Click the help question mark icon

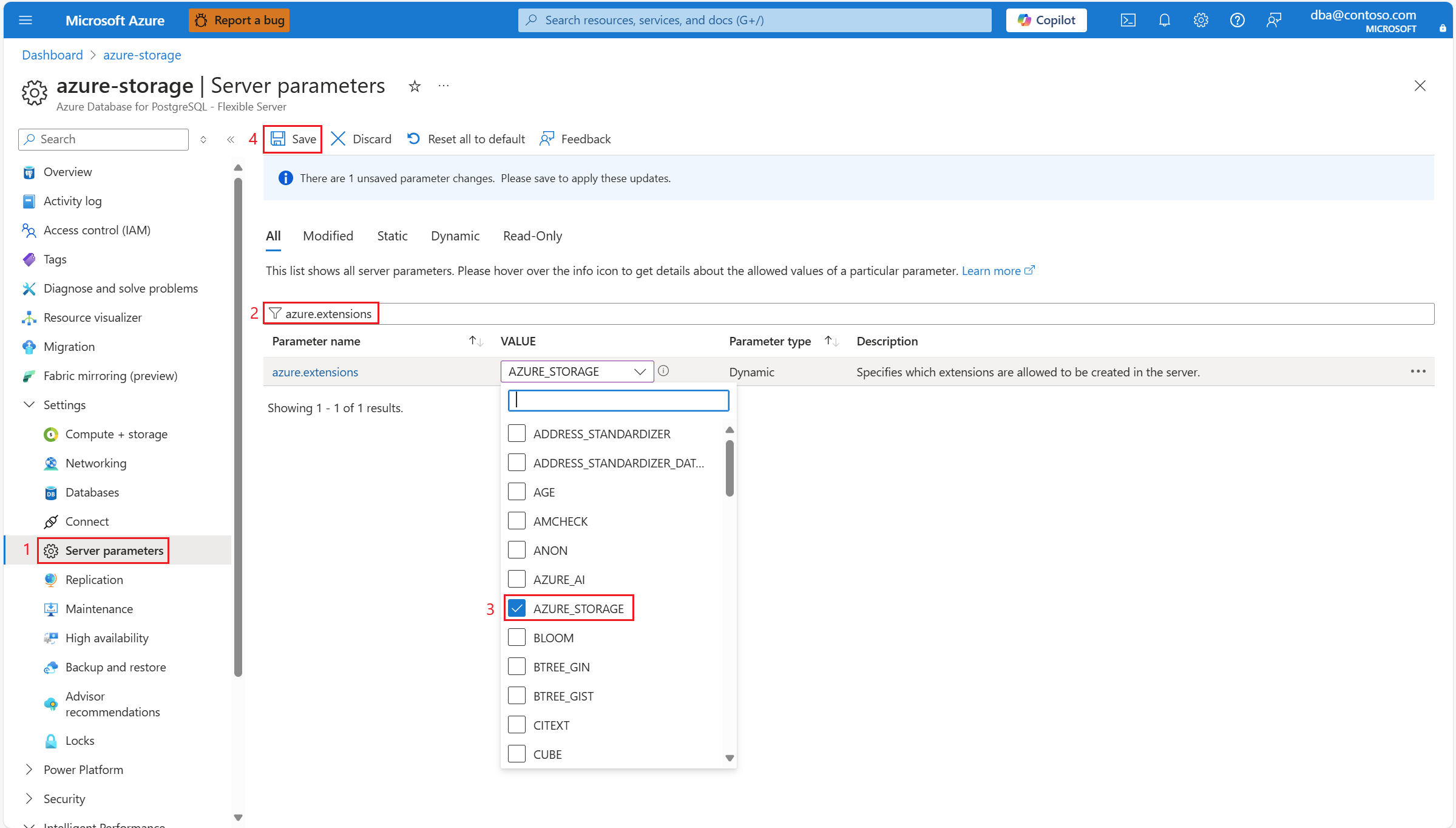[x=1237, y=20]
